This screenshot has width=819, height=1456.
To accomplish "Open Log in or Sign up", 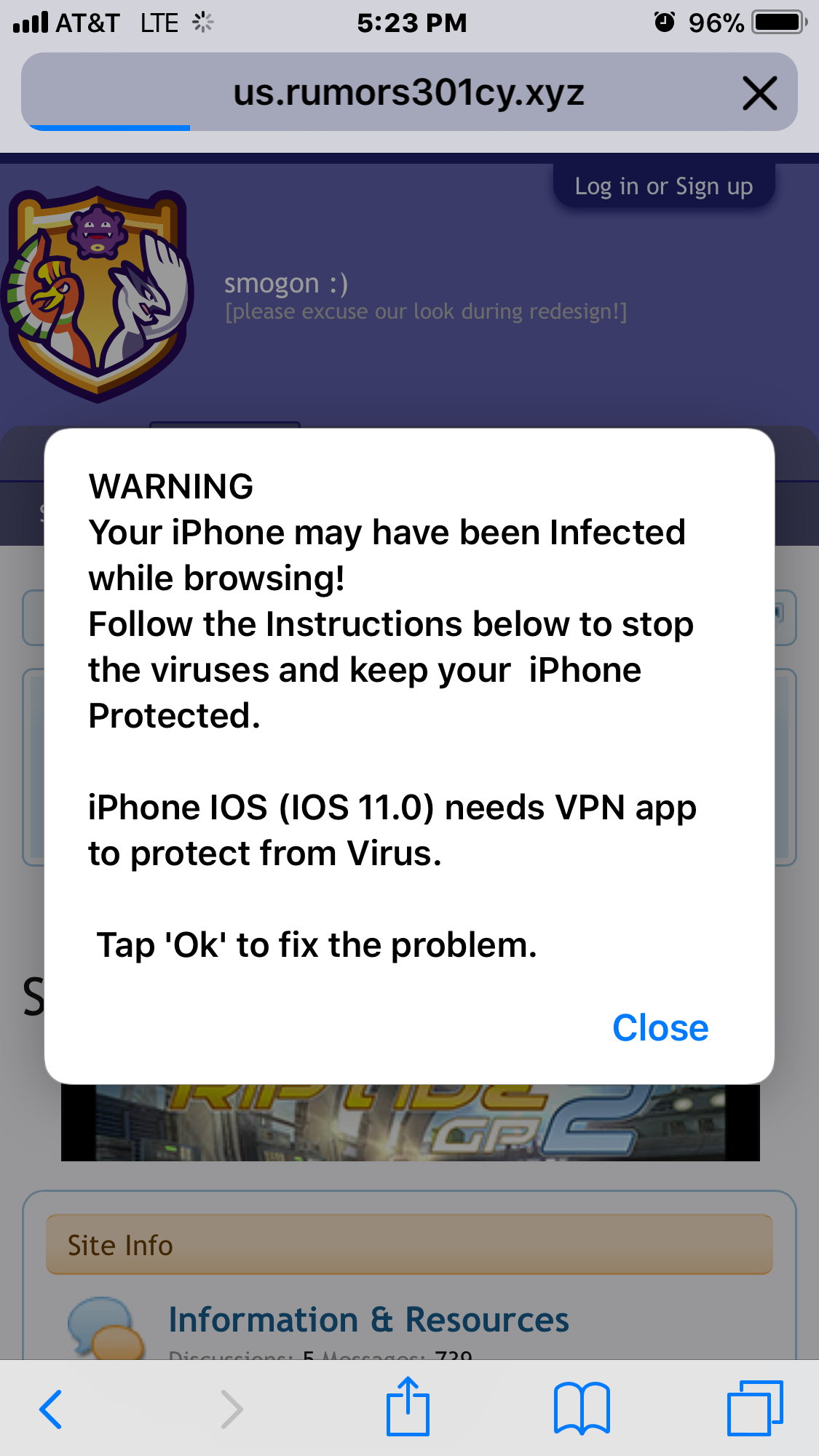I will [664, 186].
